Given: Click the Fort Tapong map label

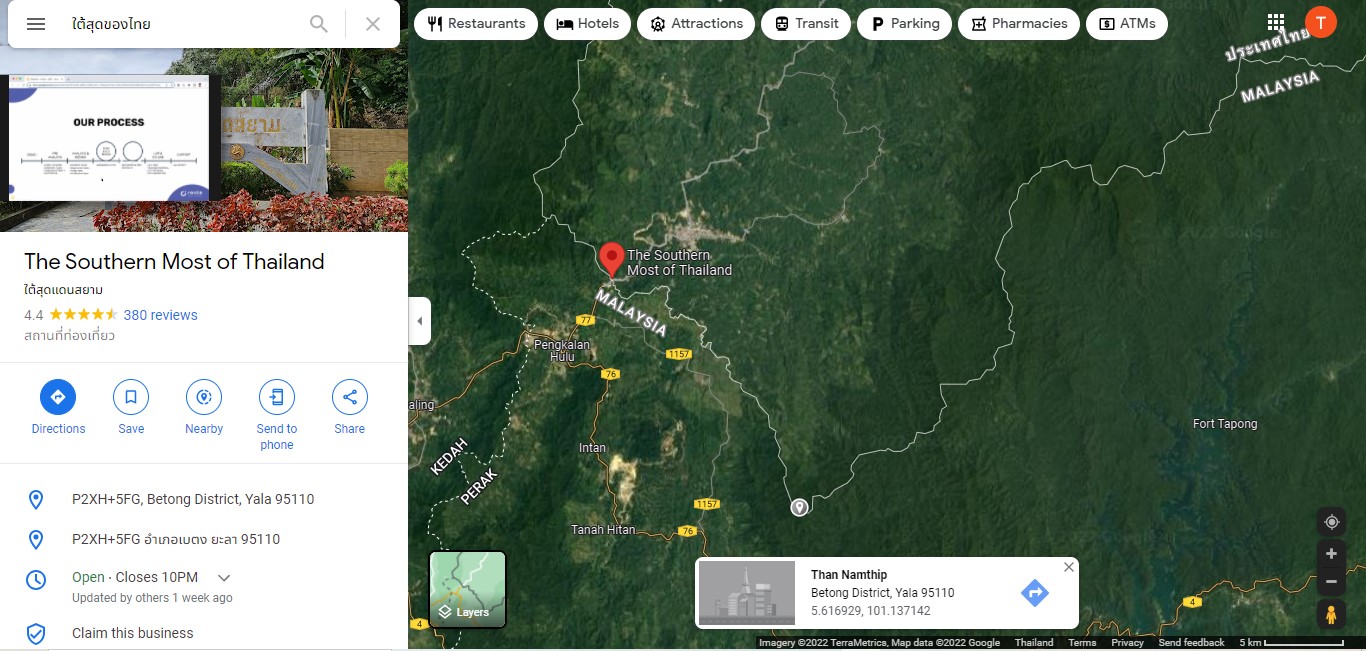Looking at the screenshot, I should [1225, 424].
